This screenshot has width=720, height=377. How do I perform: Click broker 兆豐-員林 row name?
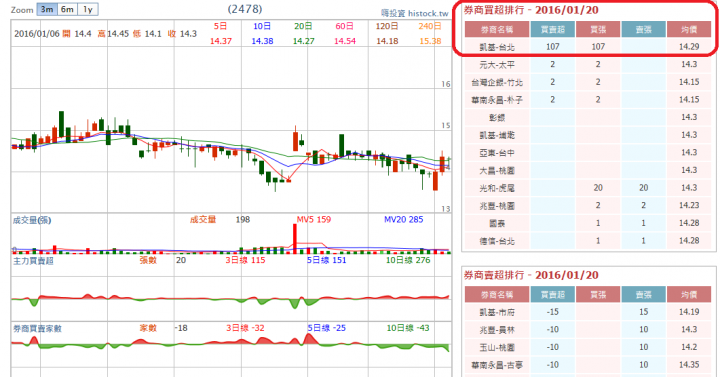[x=497, y=330]
